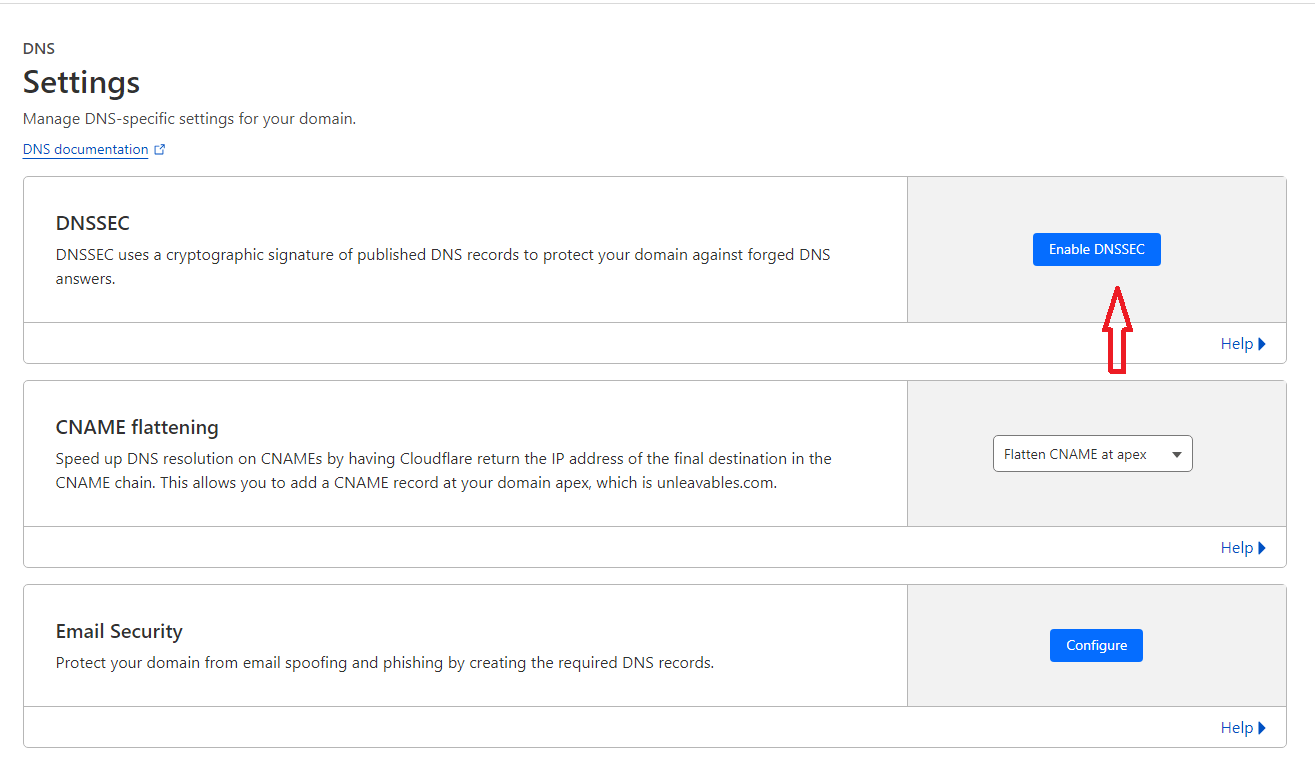
Task: Click the Settings page title
Action: click(x=80, y=83)
